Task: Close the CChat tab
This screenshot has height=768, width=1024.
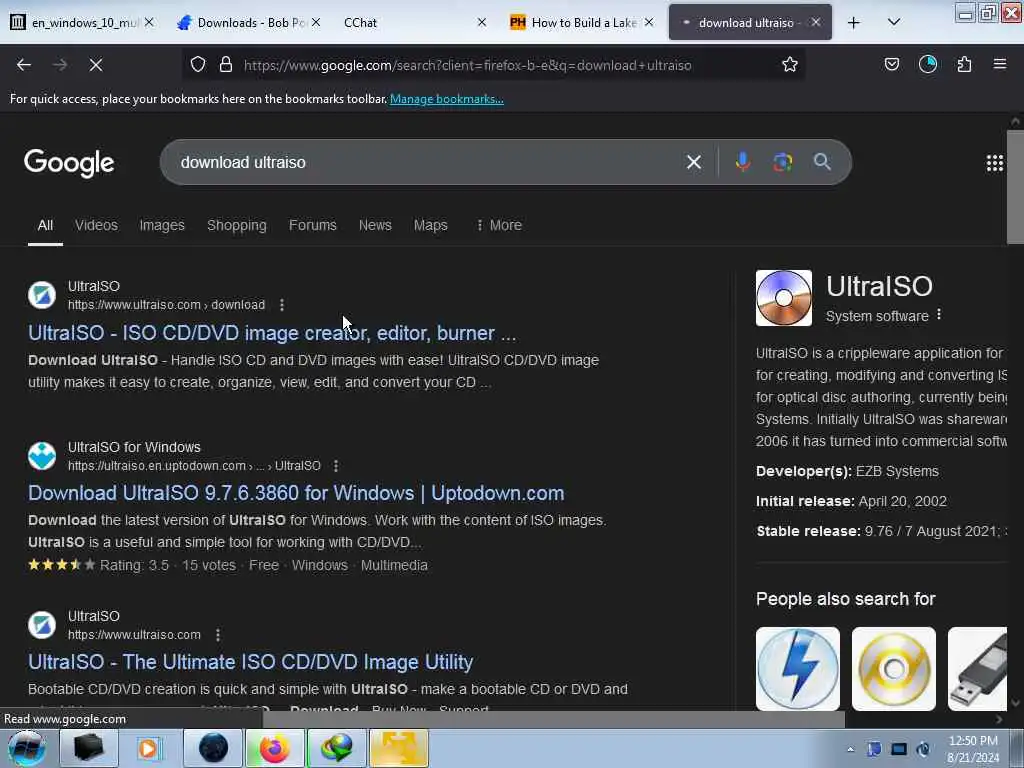Action: click(481, 22)
